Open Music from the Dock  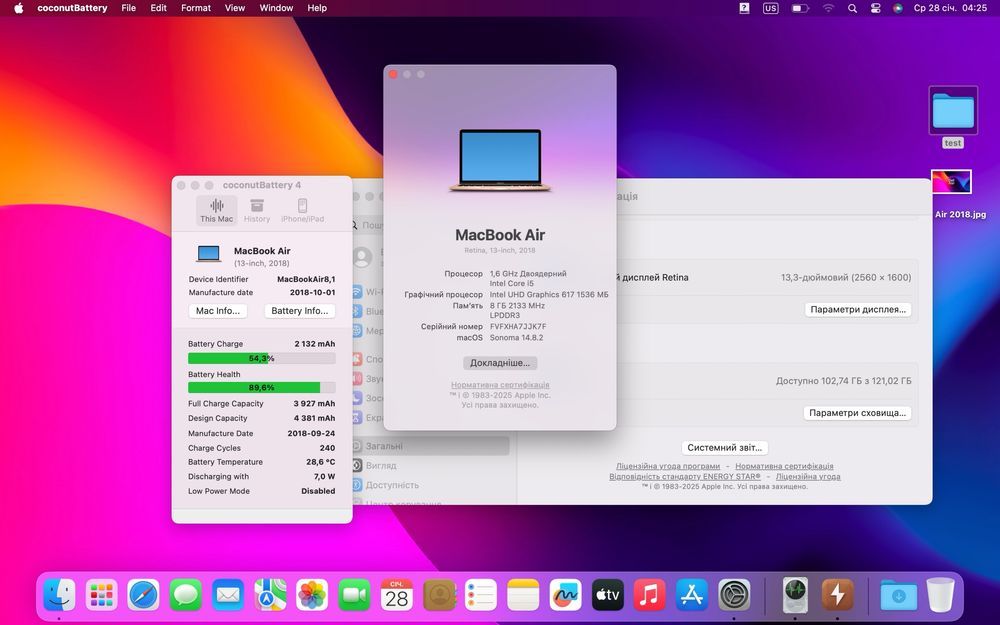coord(649,596)
